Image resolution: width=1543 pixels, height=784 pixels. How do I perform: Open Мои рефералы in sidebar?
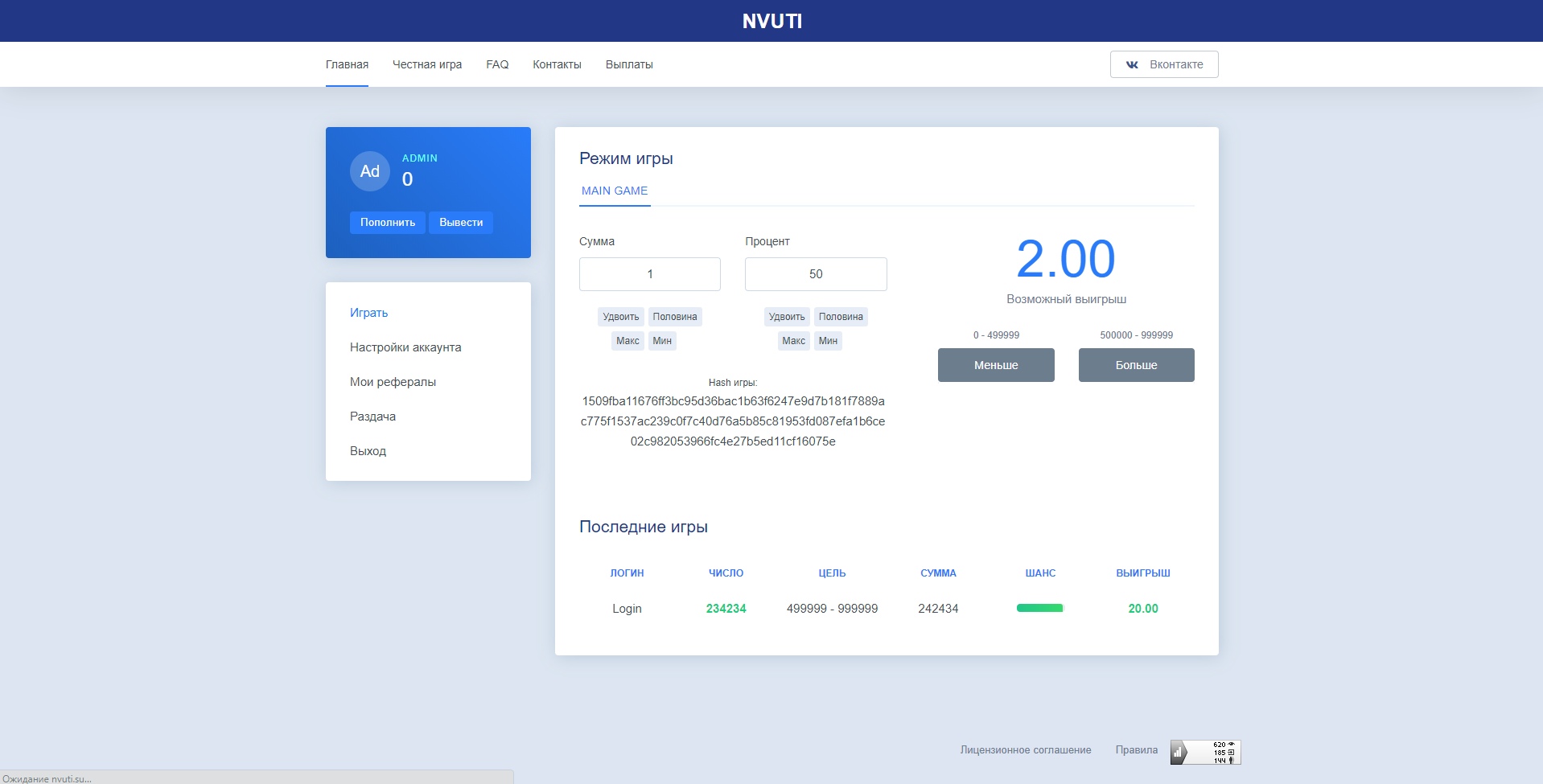click(x=393, y=382)
